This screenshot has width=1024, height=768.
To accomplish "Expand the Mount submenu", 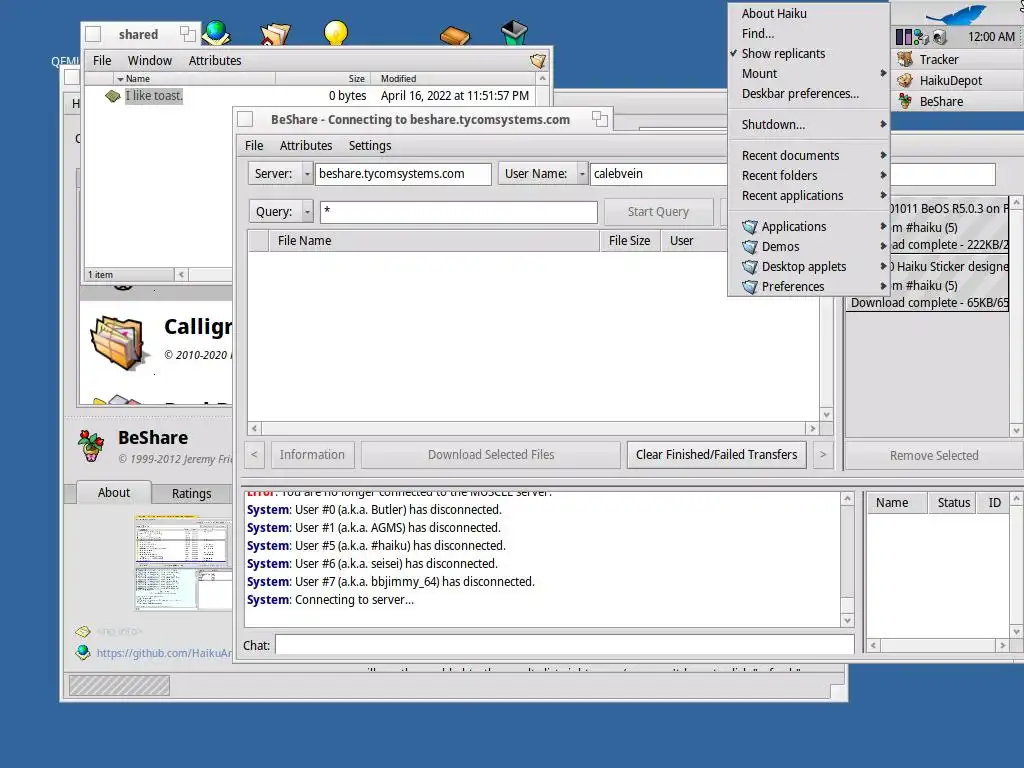I will pyautogui.click(x=808, y=74).
